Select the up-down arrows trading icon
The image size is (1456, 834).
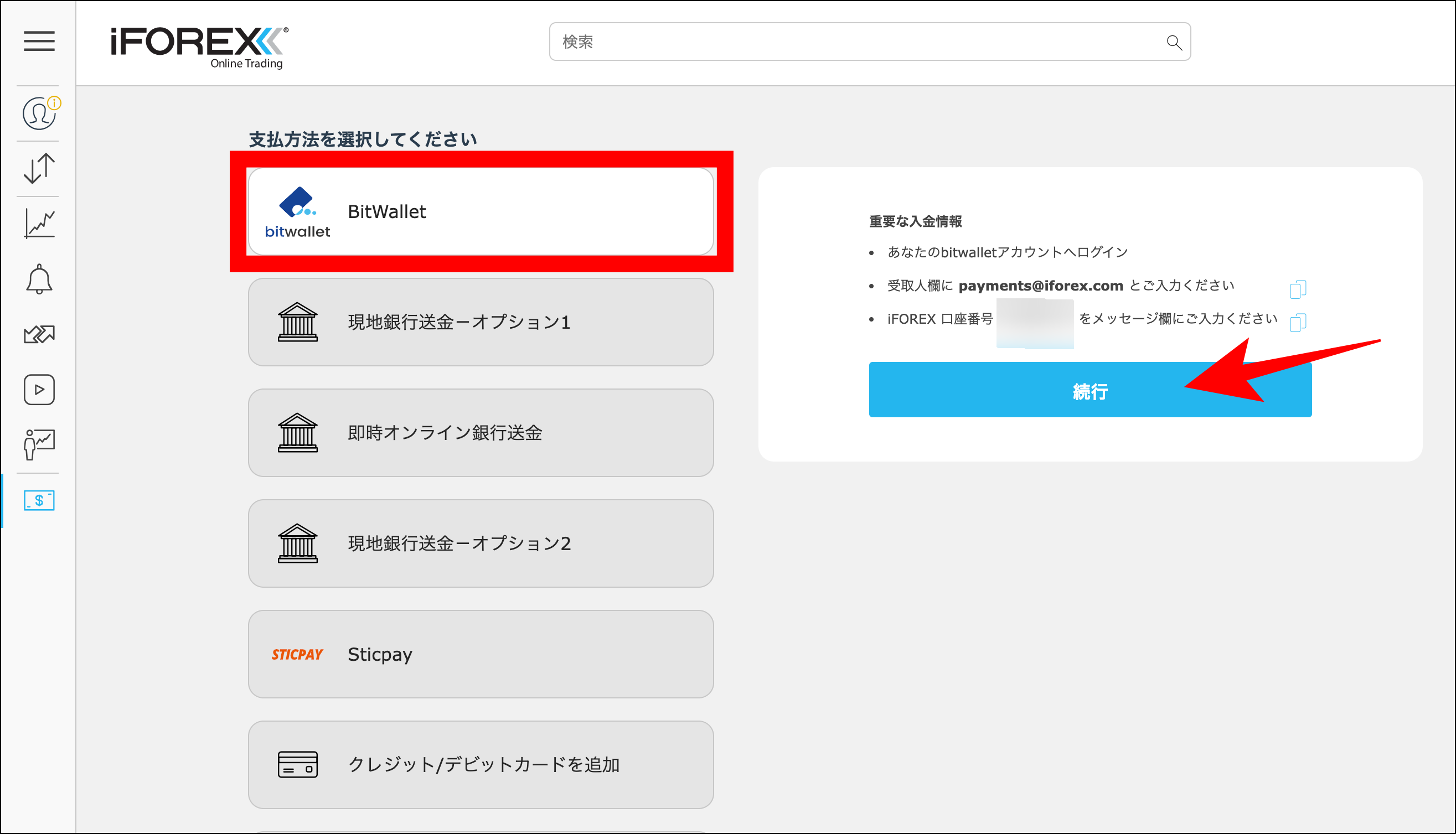click(x=38, y=167)
